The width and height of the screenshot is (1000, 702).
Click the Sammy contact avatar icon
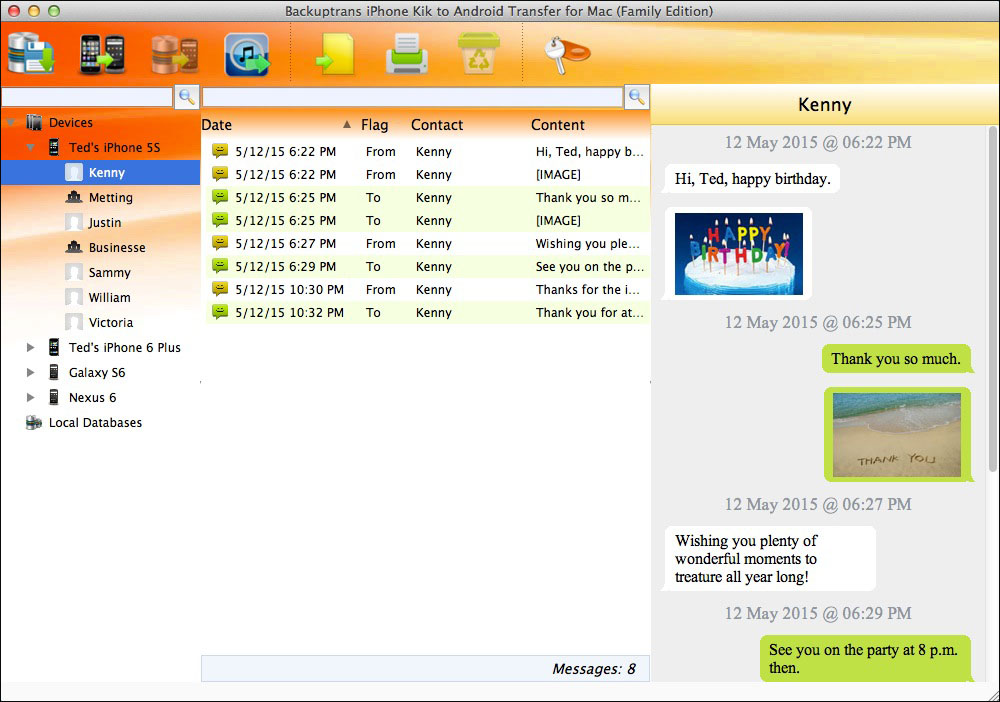[74, 272]
